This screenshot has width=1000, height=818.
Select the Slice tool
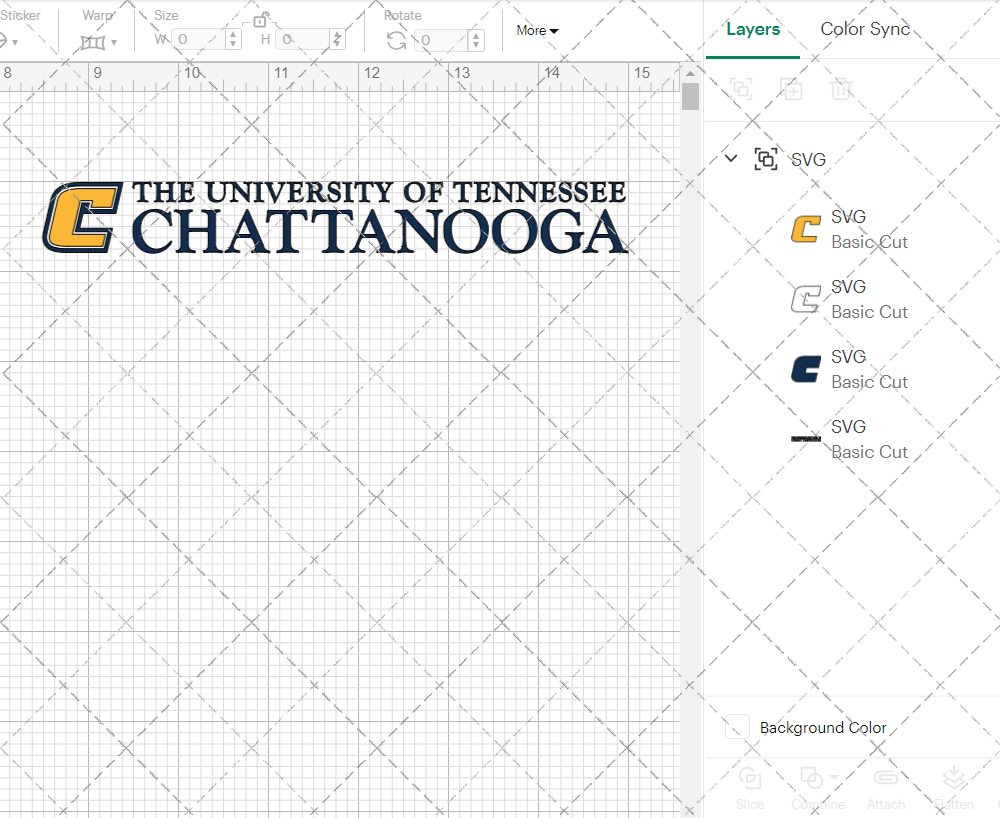point(750,788)
